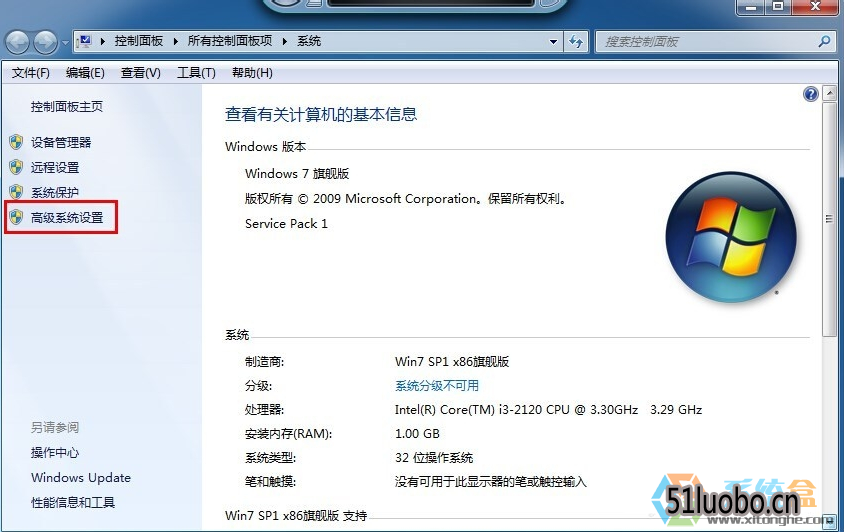Click the 没有可用于此显示器的笔或触控输入 text

(490, 481)
